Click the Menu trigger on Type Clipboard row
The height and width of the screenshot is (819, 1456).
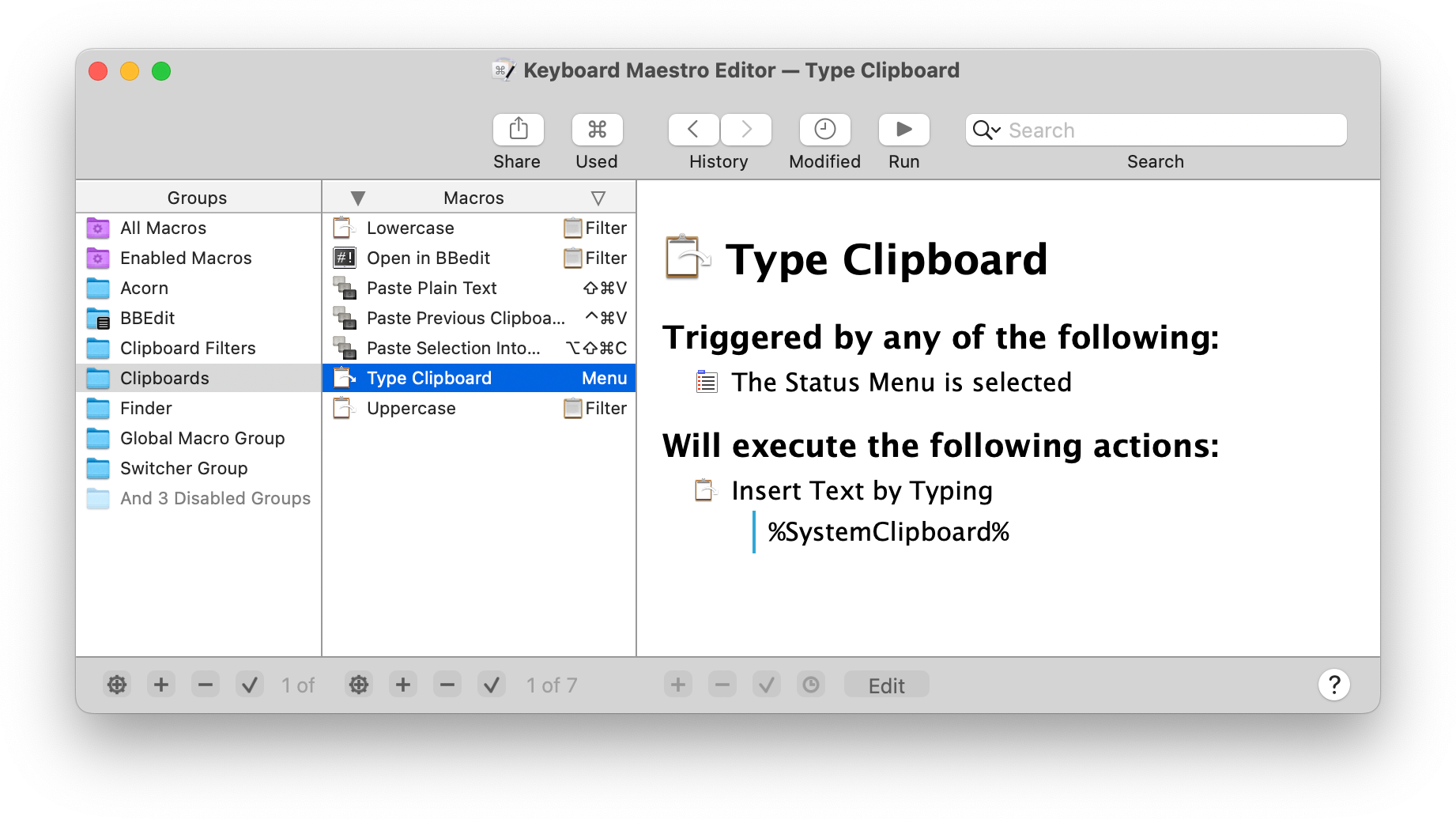605,378
